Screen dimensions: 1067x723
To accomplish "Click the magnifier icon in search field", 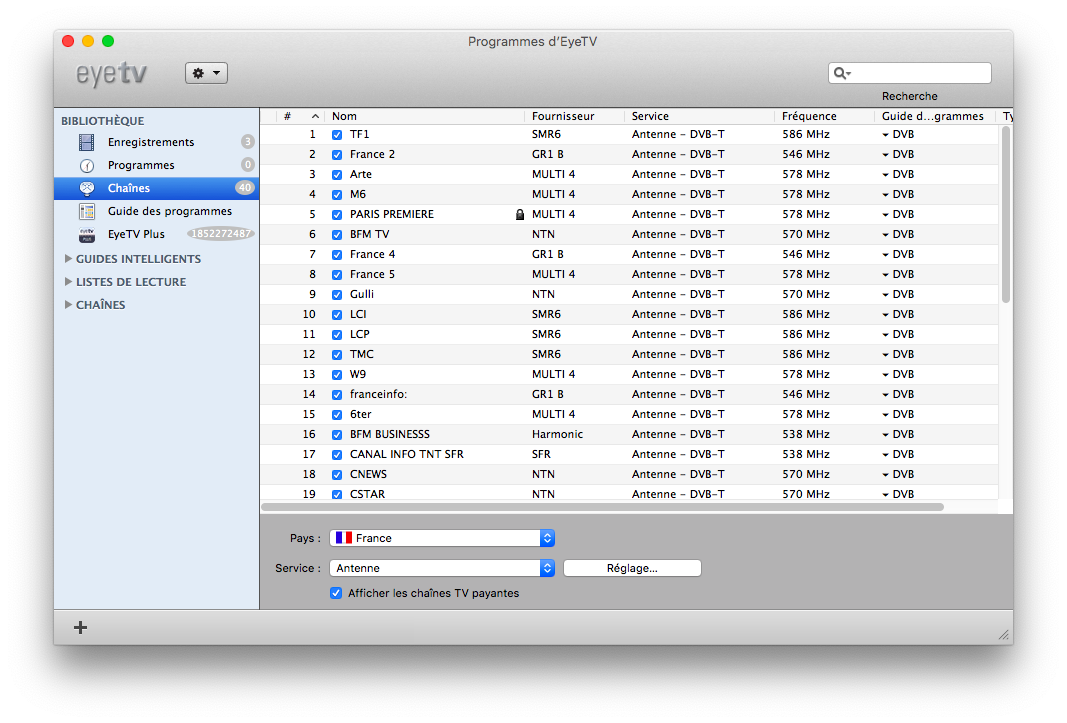I will pos(841,73).
